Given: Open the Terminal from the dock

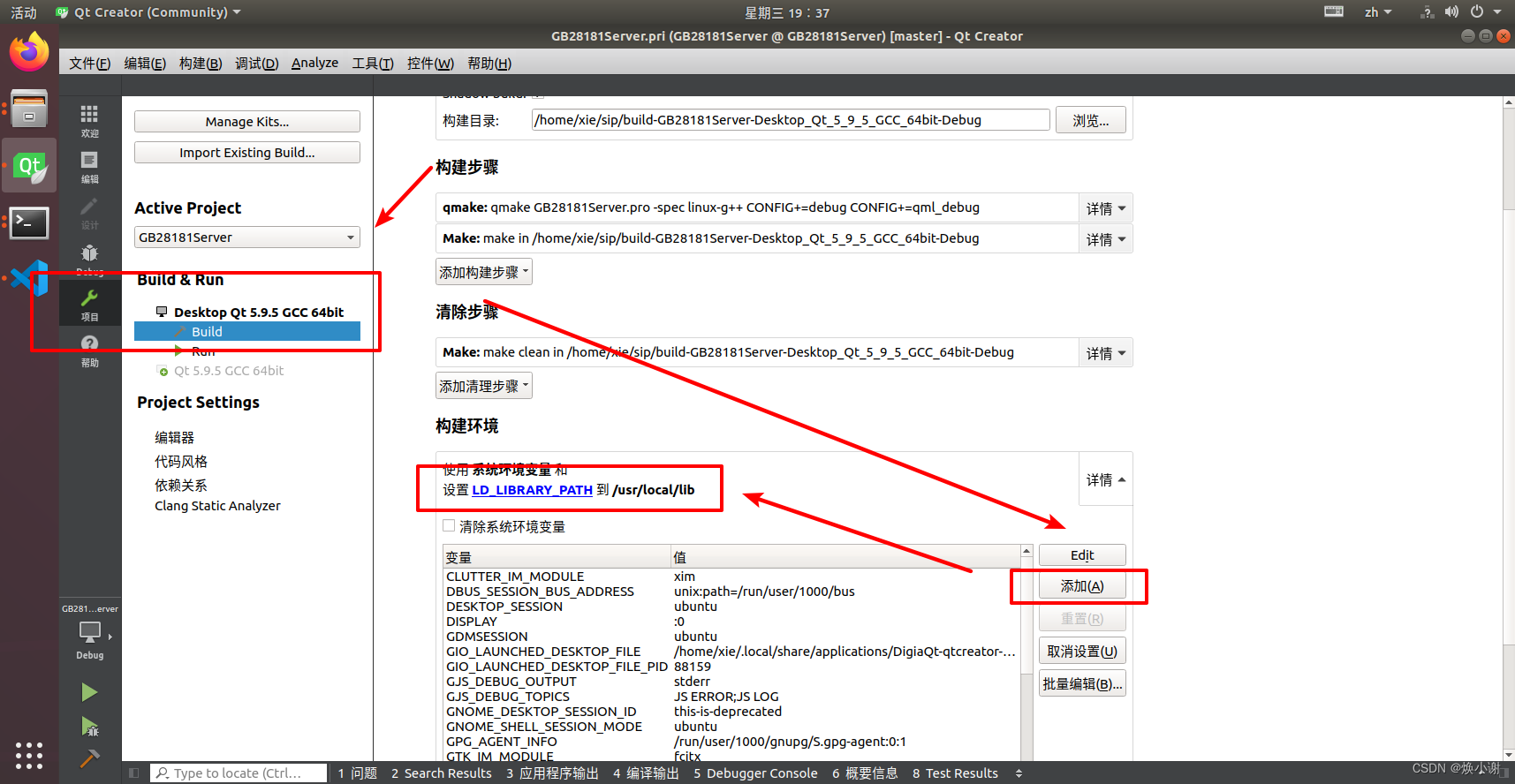Looking at the screenshot, I should point(29,222).
